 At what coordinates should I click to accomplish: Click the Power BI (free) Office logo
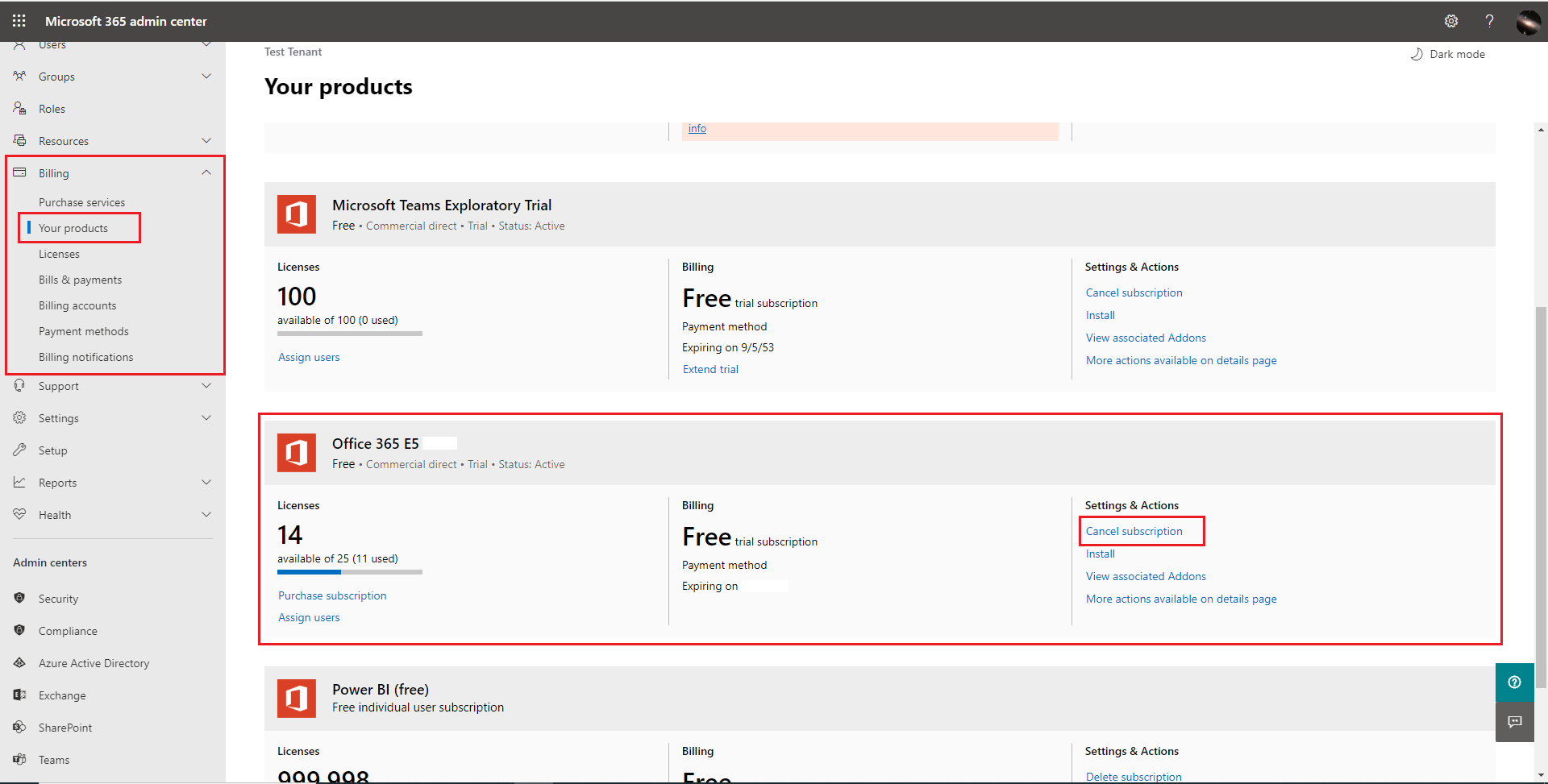click(297, 699)
